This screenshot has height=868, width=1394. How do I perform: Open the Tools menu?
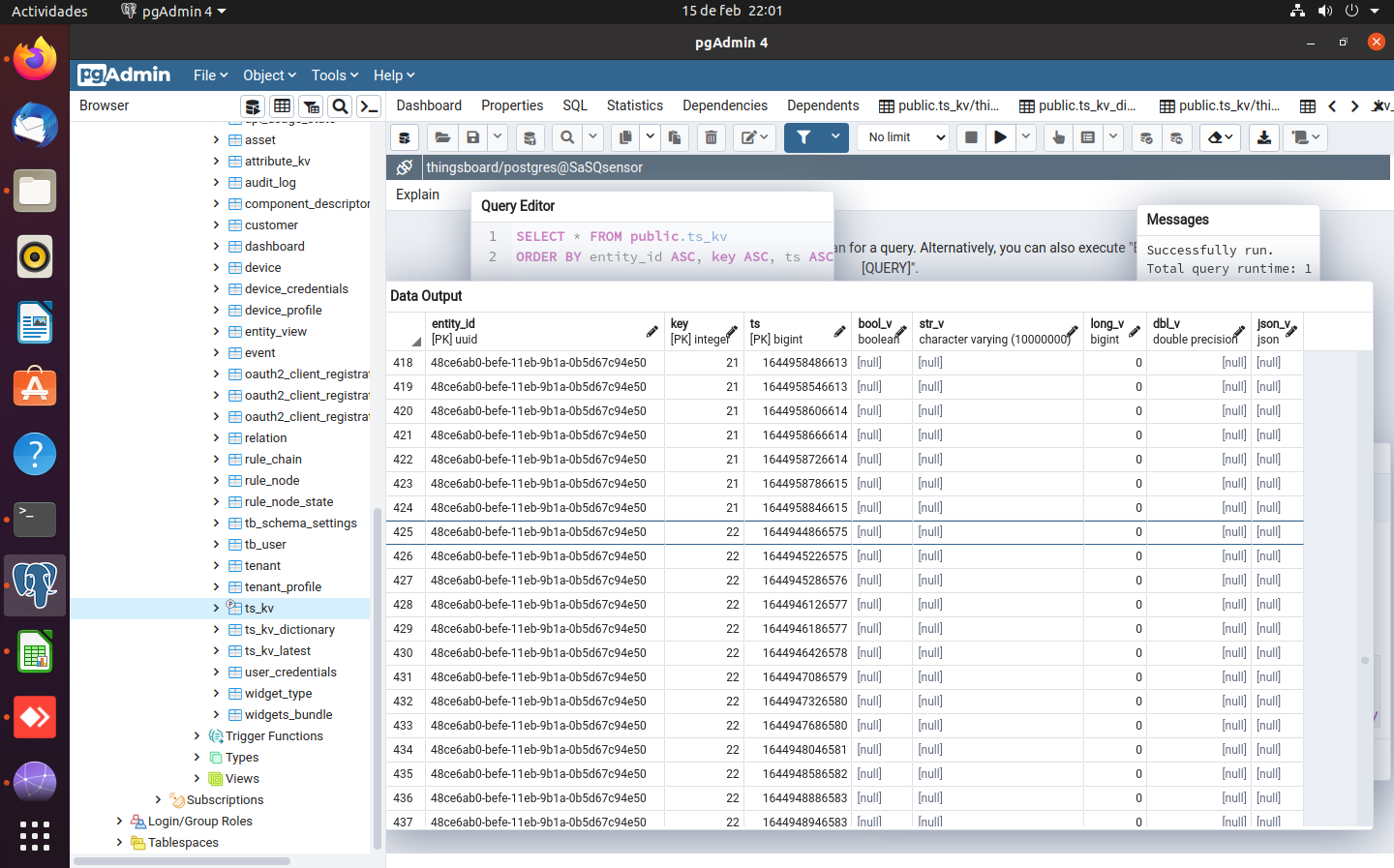pyautogui.click(x=334, y=75)
